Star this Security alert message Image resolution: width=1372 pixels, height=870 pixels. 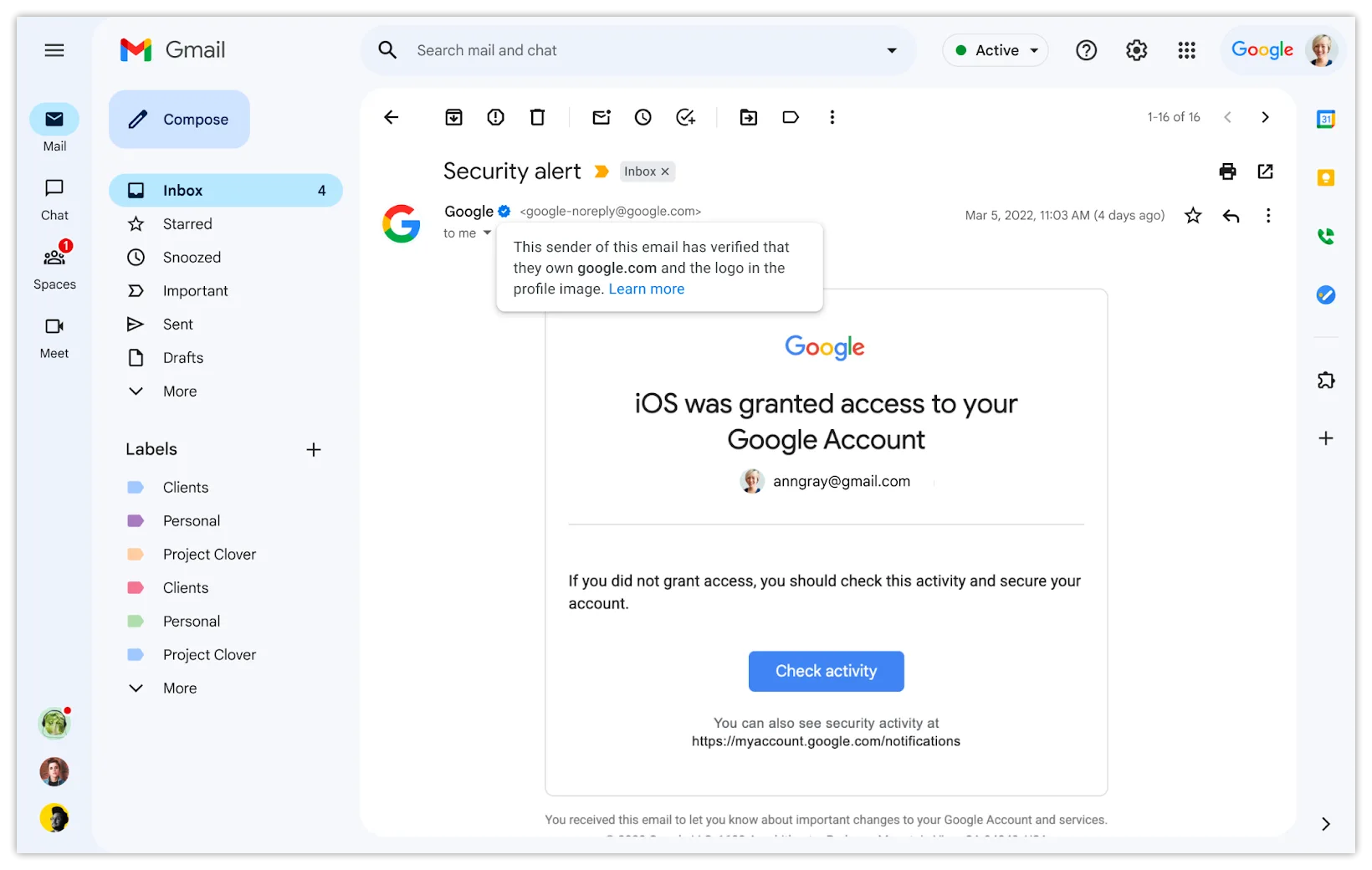pos(1193,216)
